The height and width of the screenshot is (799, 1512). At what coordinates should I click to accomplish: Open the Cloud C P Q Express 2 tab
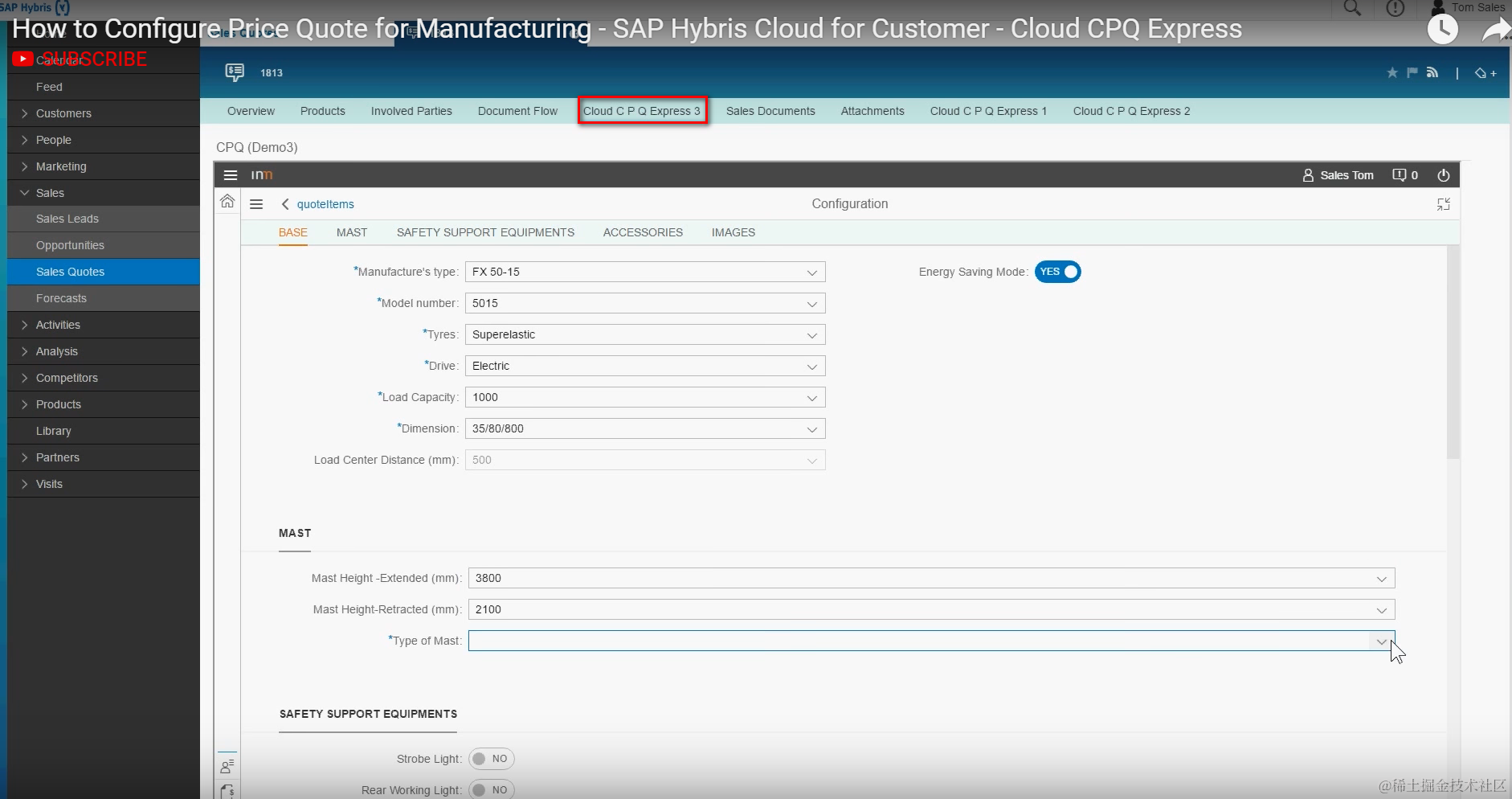click(1131, 111)
